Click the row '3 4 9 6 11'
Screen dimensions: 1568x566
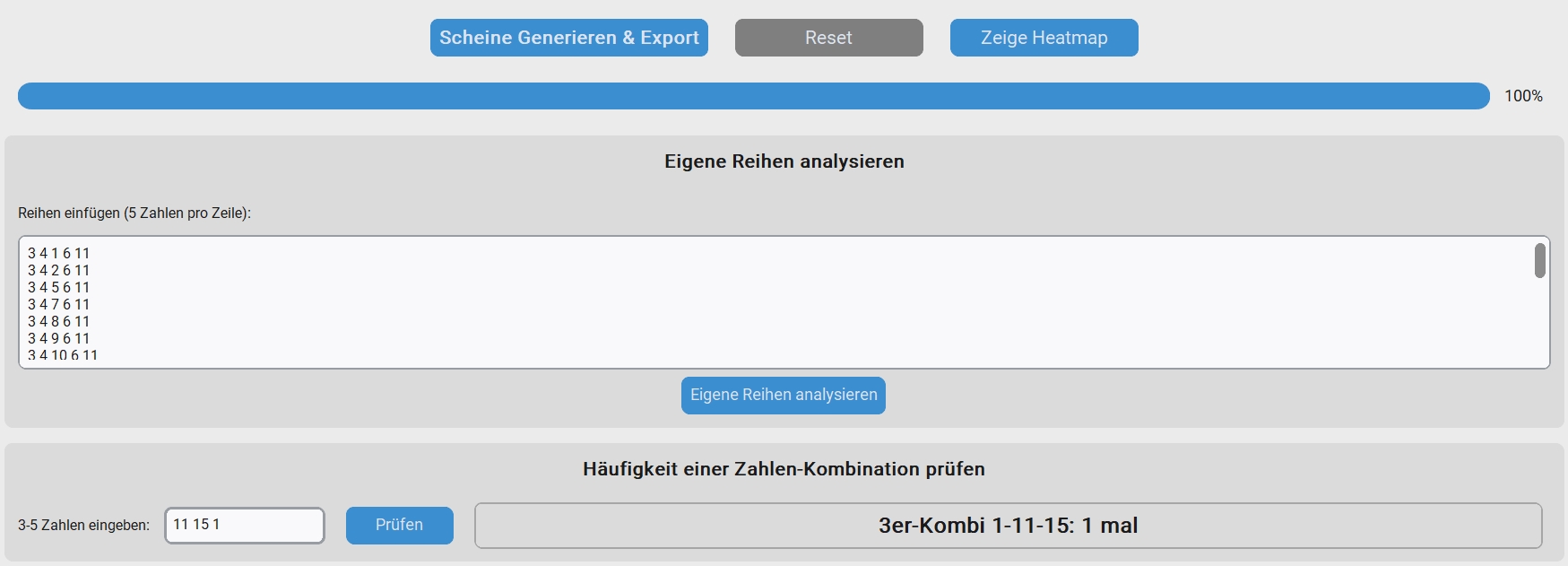[x=59, y=339]
